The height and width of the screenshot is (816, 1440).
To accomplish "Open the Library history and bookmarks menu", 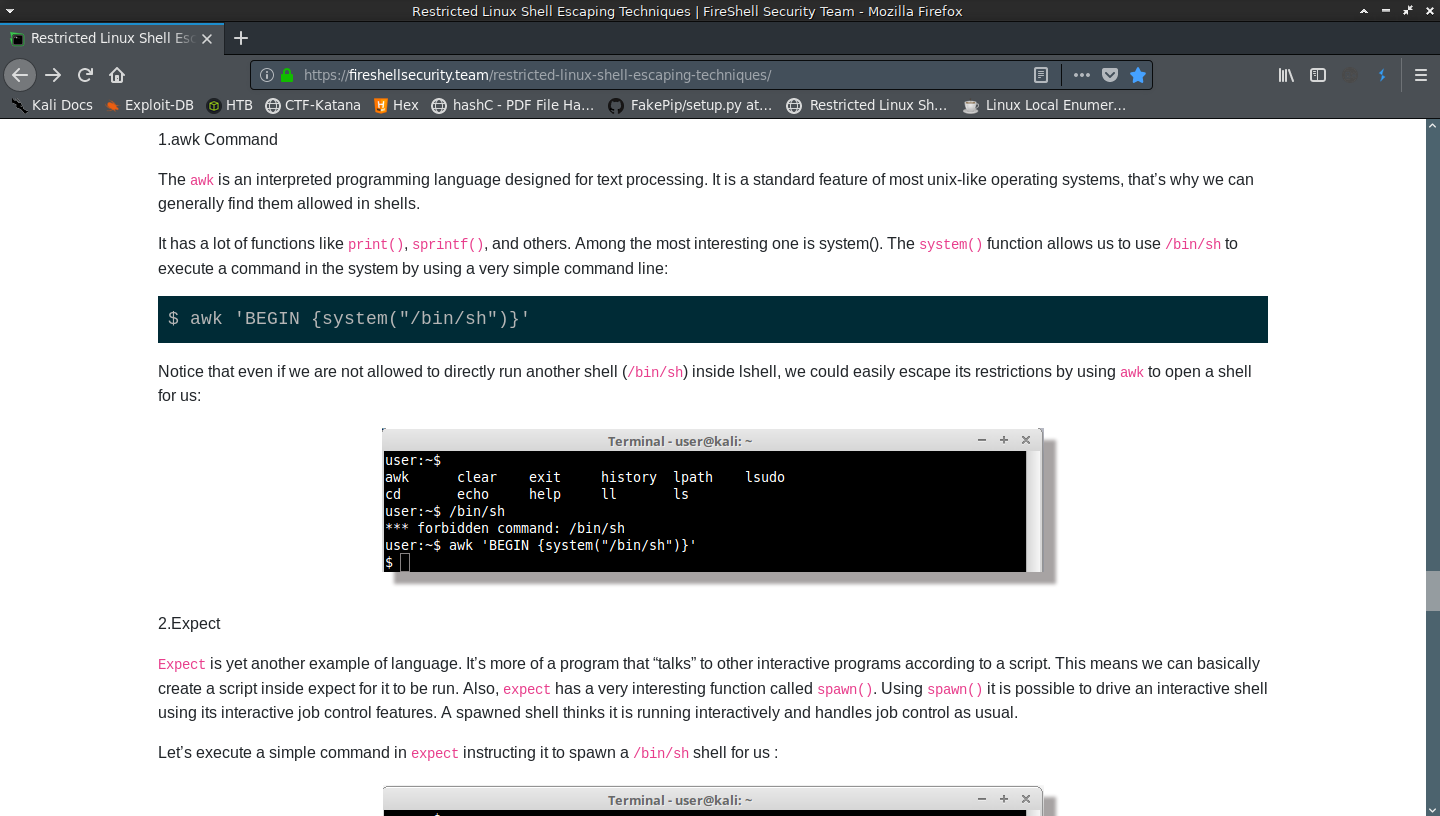I will pyautogui.click(x=1287, y=75).
